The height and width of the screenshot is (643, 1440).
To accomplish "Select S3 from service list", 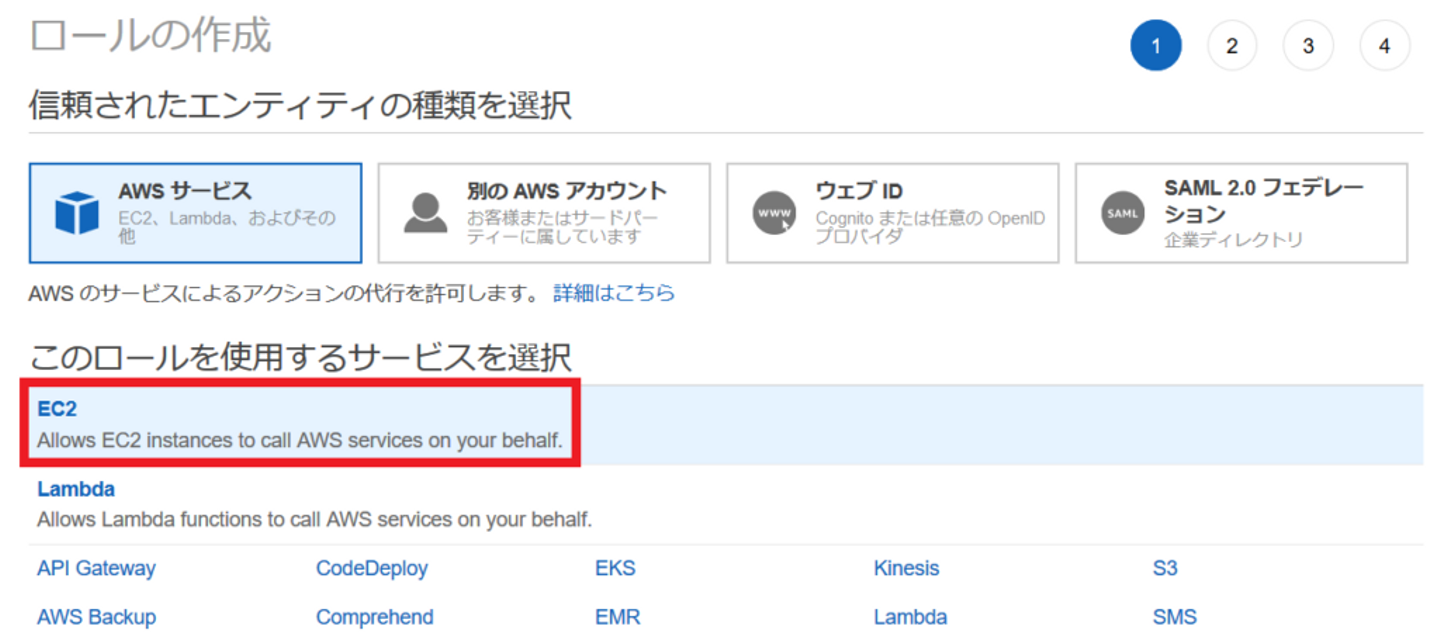I will 1165,568.
